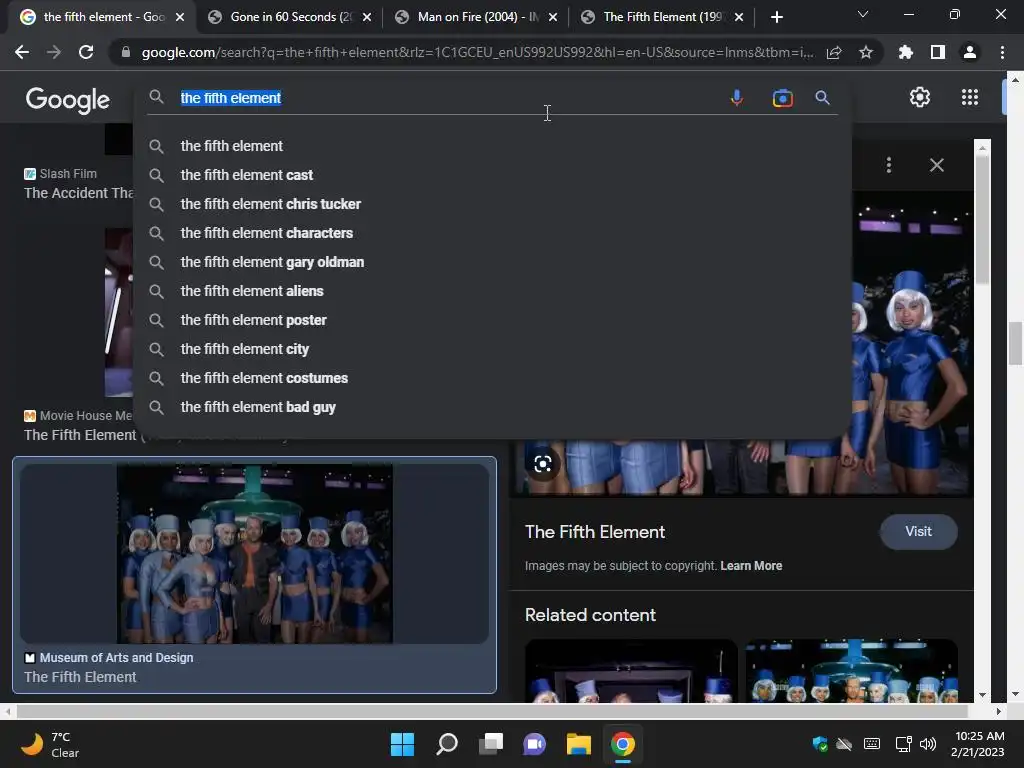The width and height of the screenshot is (1024, 768).
Task: Open Windows Start menu
Action: 402,744
